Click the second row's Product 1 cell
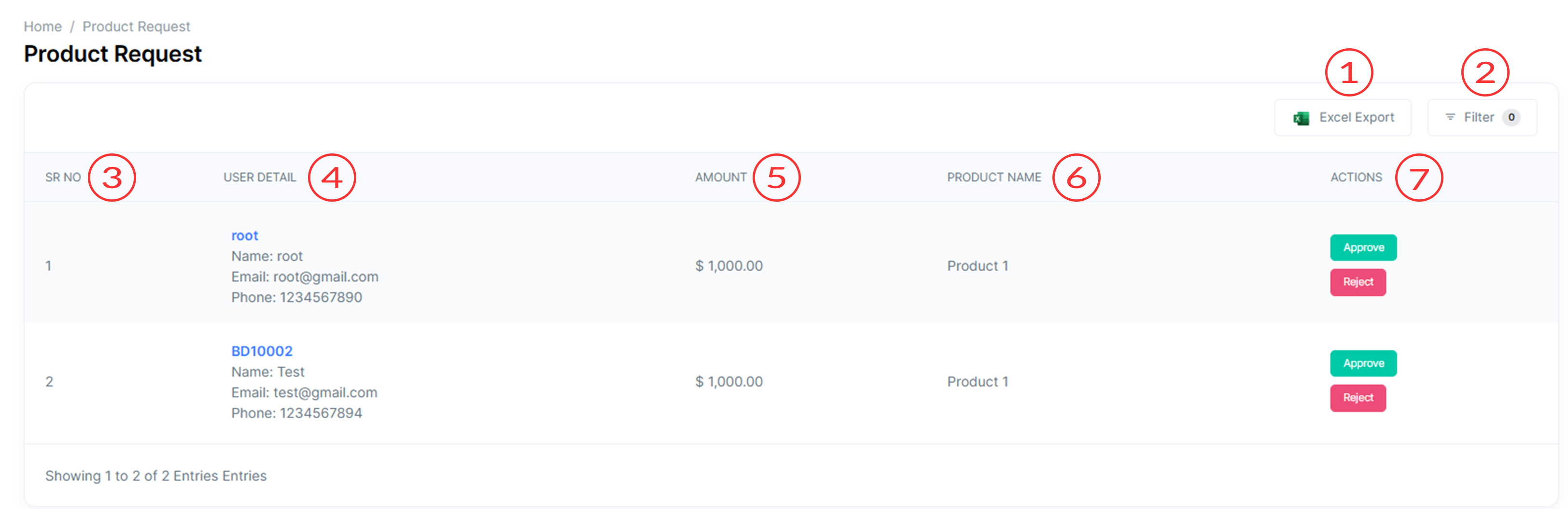Image resolution: width=1568 pixels, height=509 pixels. point(977,382)
